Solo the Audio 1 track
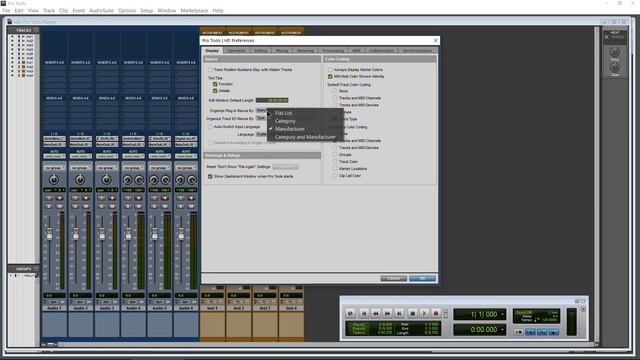Image resolution: width=640 pixels, height=360 pixels. coord(49,206)
